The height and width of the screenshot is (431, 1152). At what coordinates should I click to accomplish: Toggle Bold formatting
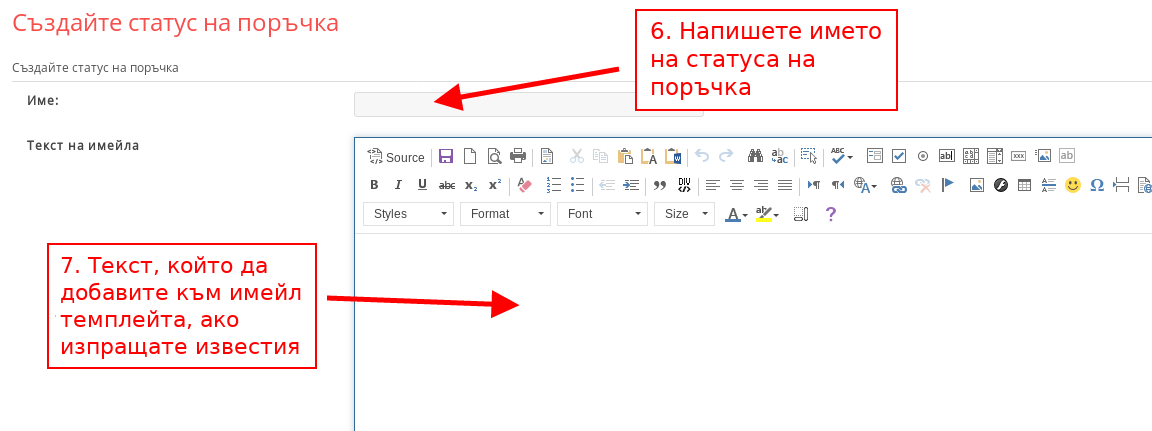coord(374,185)
